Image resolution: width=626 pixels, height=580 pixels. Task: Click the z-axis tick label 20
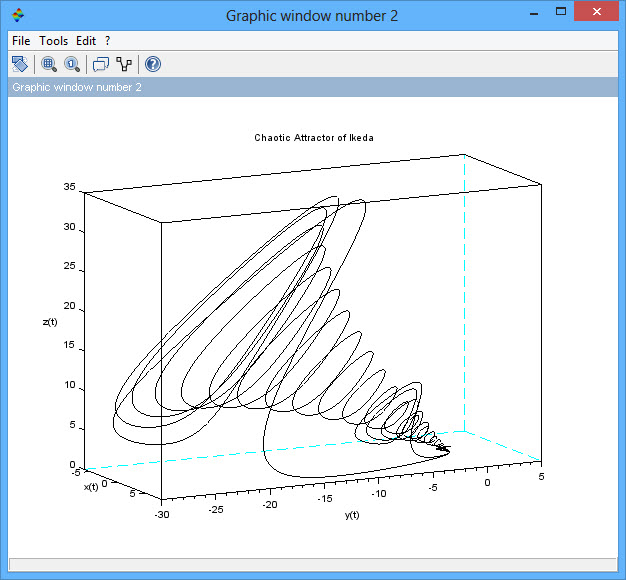click(x=69, y=306)
